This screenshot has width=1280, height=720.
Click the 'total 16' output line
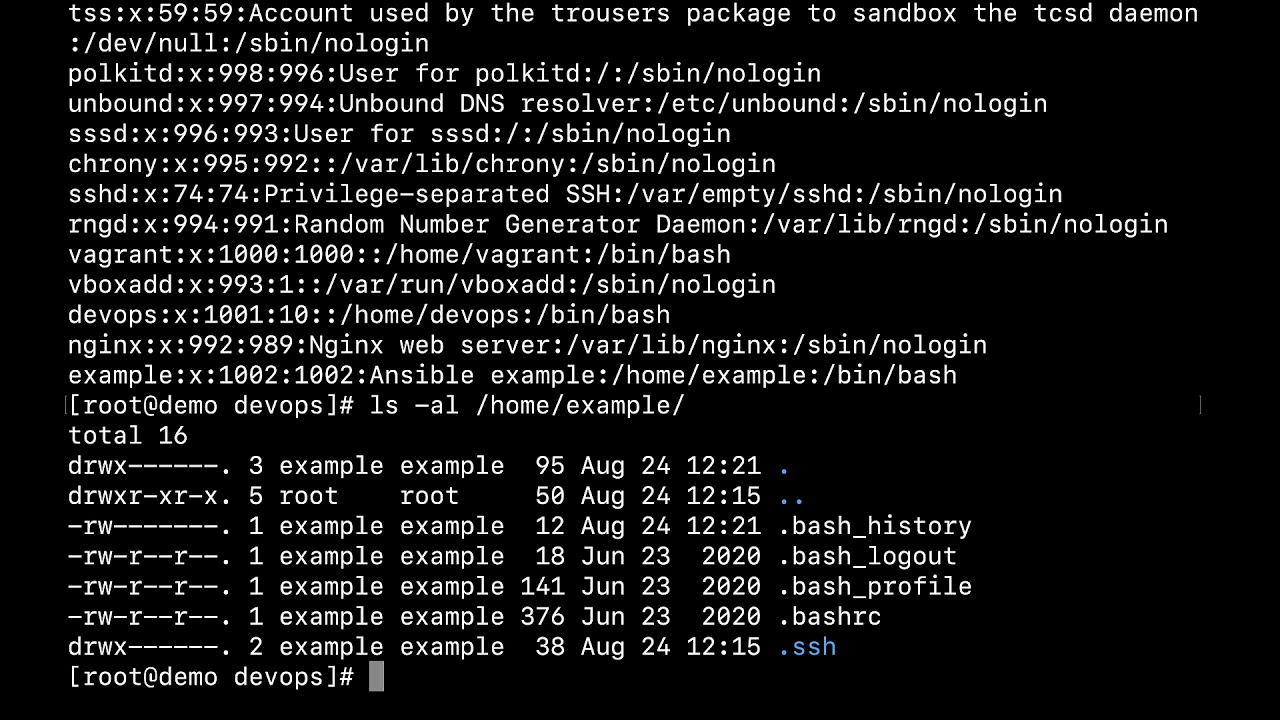click(x=128, y=435)
